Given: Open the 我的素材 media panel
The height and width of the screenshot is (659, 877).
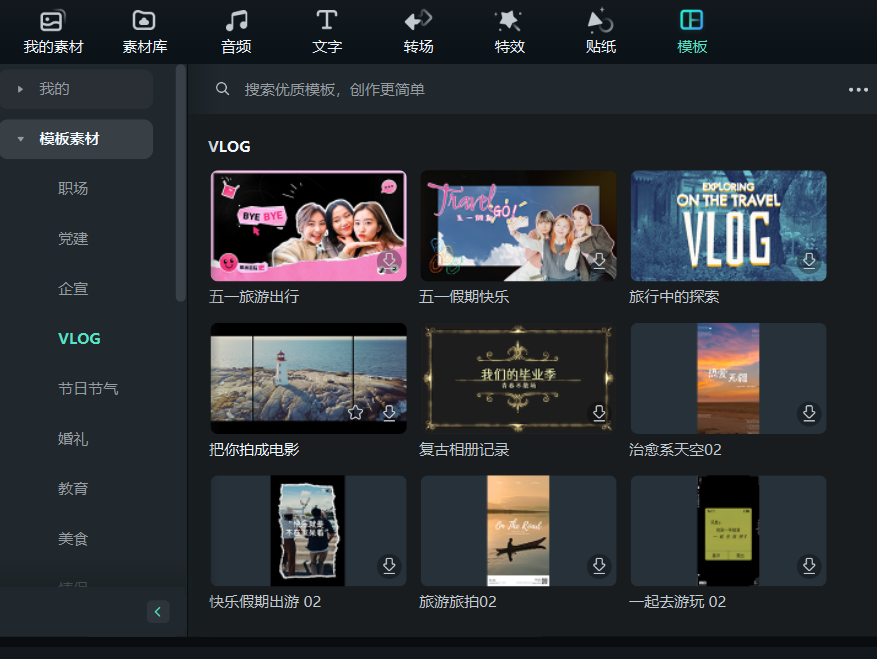Looking at the screenshot, I should click(x=53, y=31).
